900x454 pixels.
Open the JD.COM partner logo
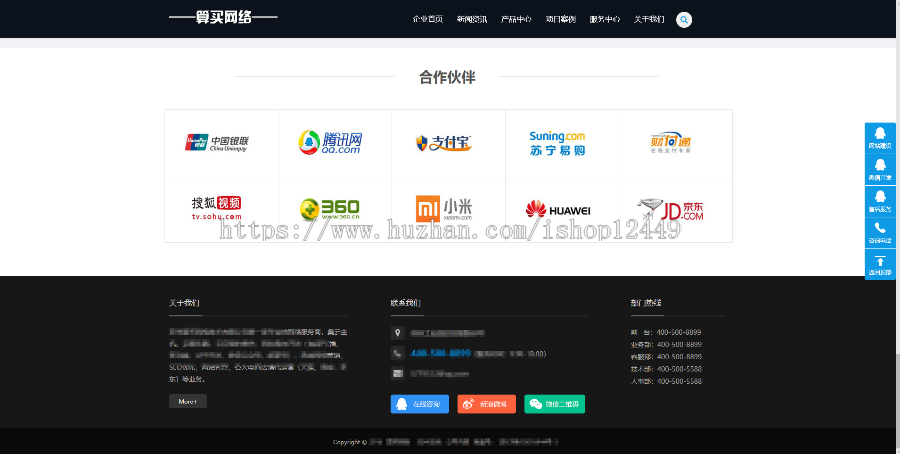tap(670, 209)
